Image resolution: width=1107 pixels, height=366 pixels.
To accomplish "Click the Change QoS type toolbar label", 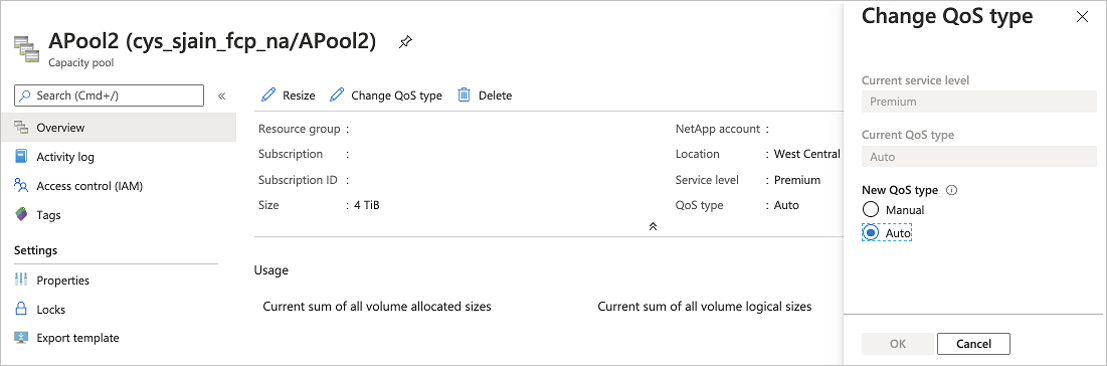I will point(396,95).
